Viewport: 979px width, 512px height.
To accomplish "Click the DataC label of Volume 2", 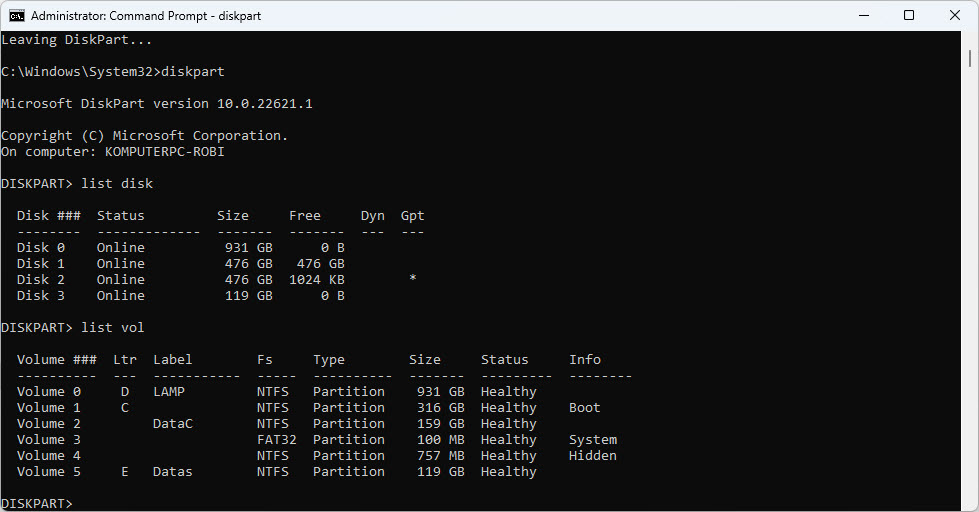I will click(173, 423).
